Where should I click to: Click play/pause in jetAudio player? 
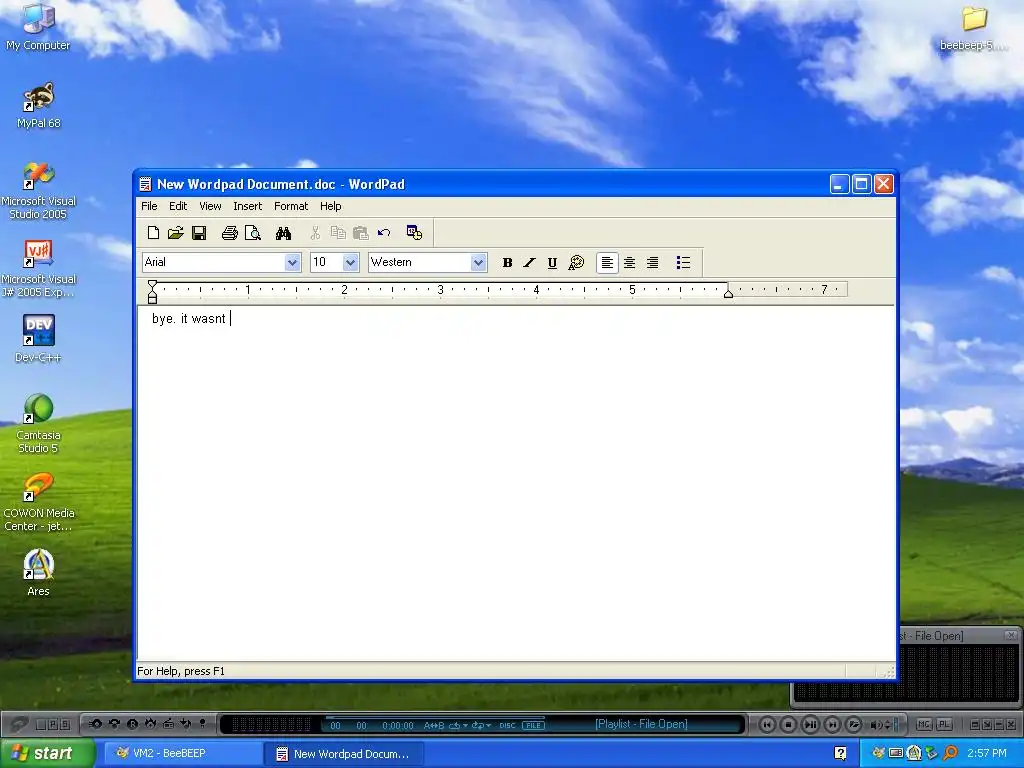pos(810,724)
